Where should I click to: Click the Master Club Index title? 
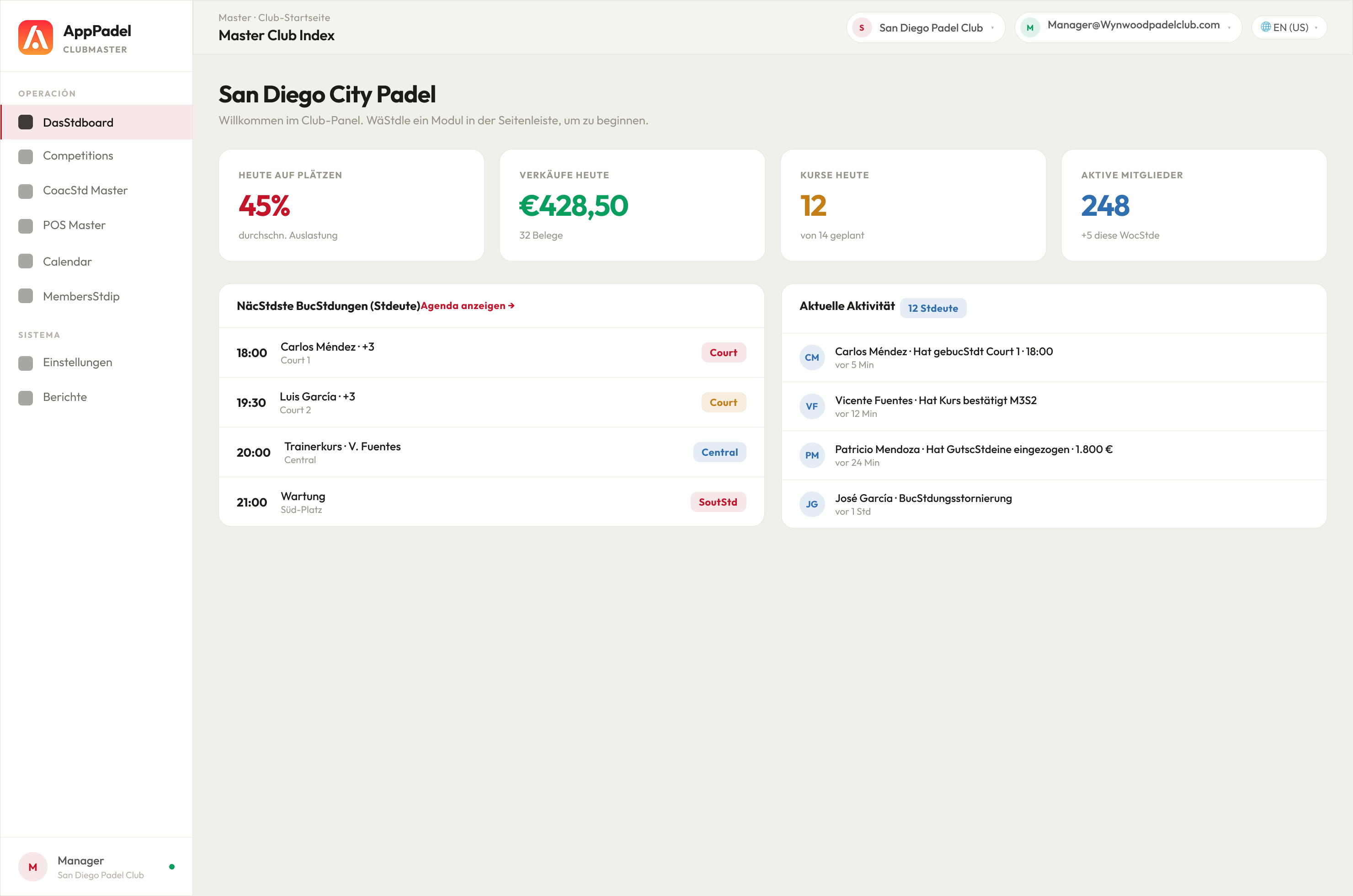point(277,36)
